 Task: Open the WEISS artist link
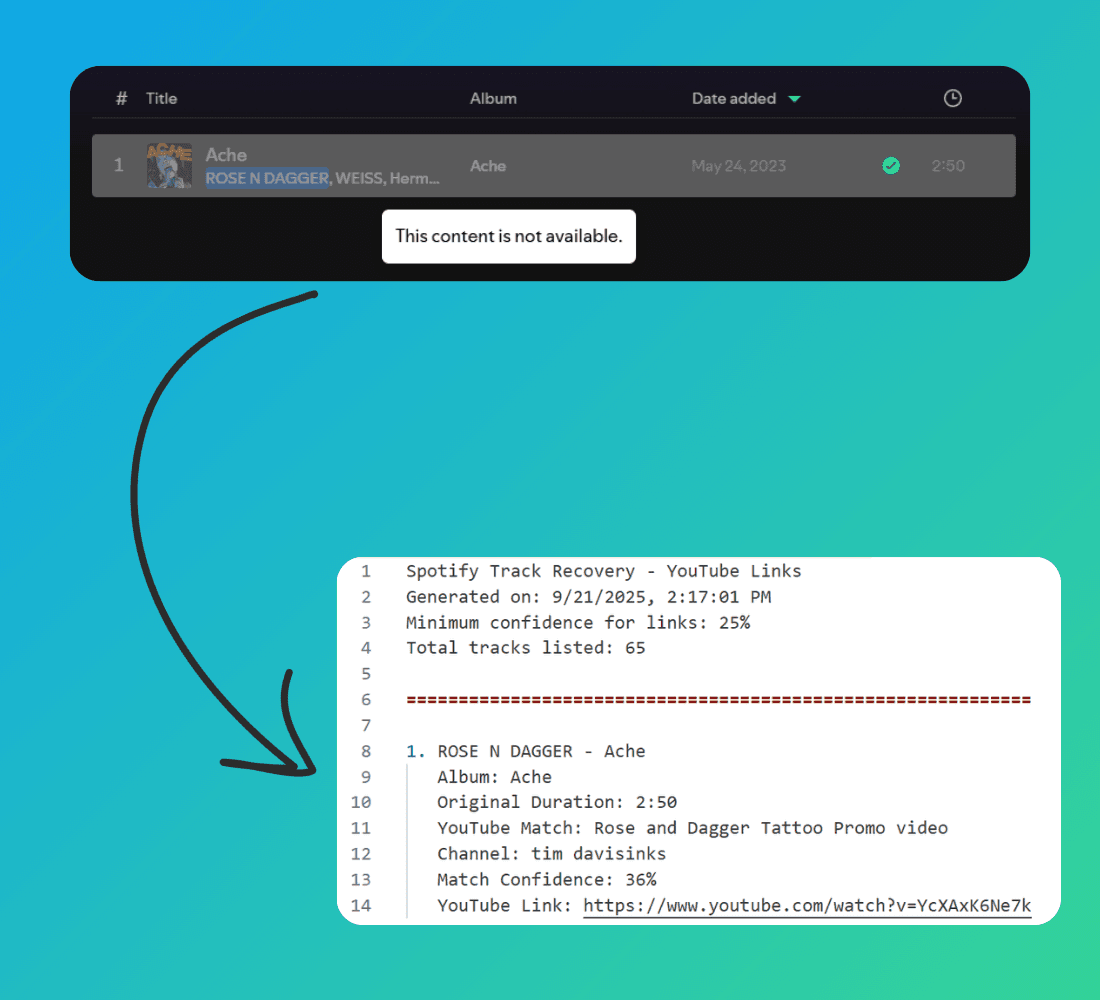[358, 178]
